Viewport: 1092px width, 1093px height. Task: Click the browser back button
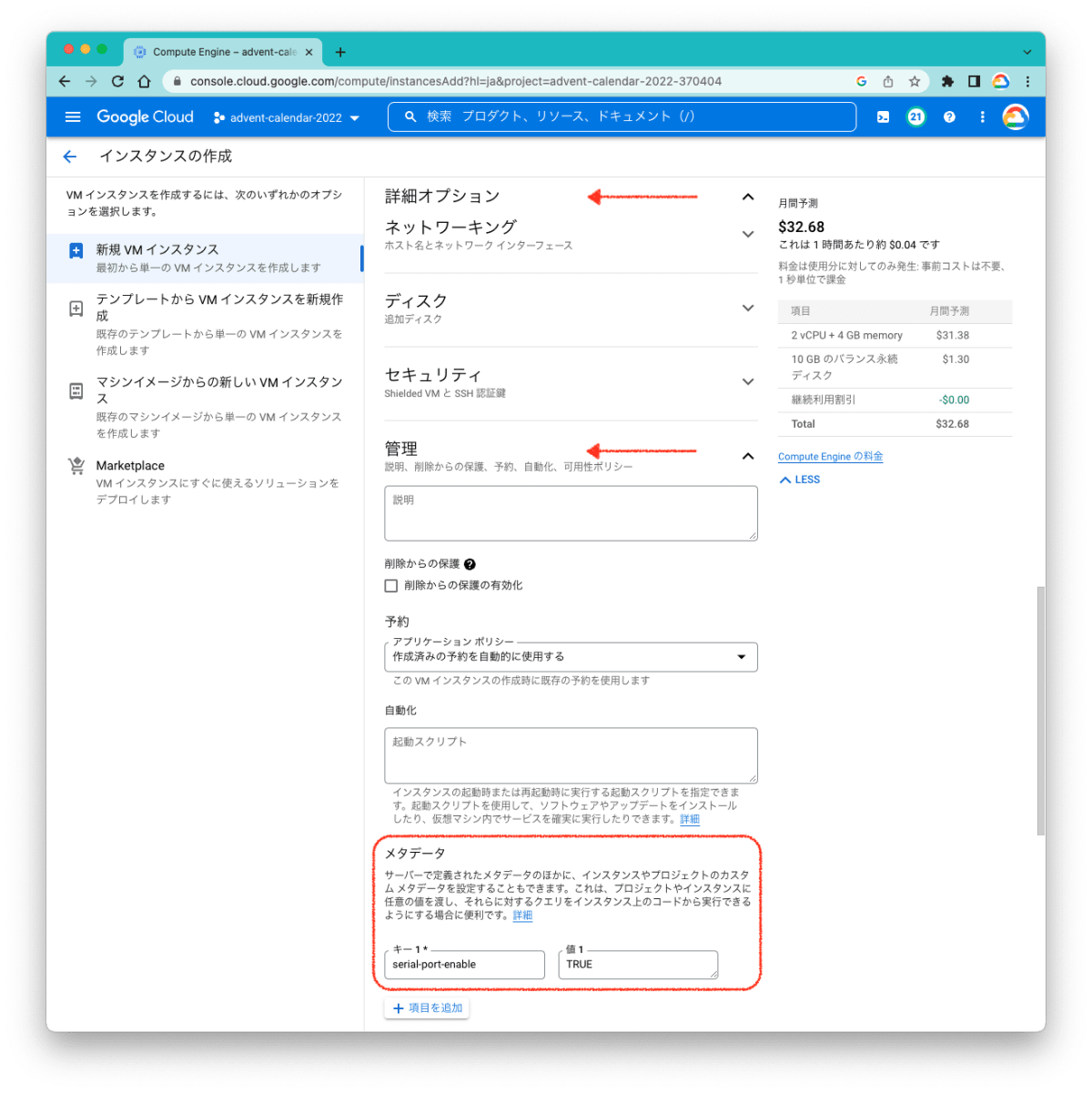(x=65, y=81)
